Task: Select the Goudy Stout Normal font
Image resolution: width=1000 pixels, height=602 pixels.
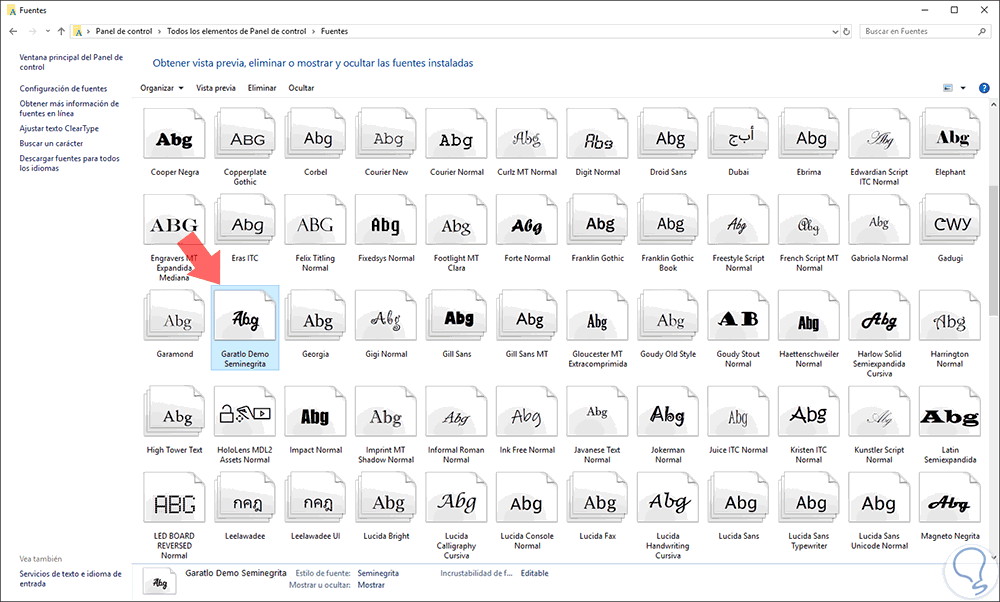Action: tap(739, 320)
